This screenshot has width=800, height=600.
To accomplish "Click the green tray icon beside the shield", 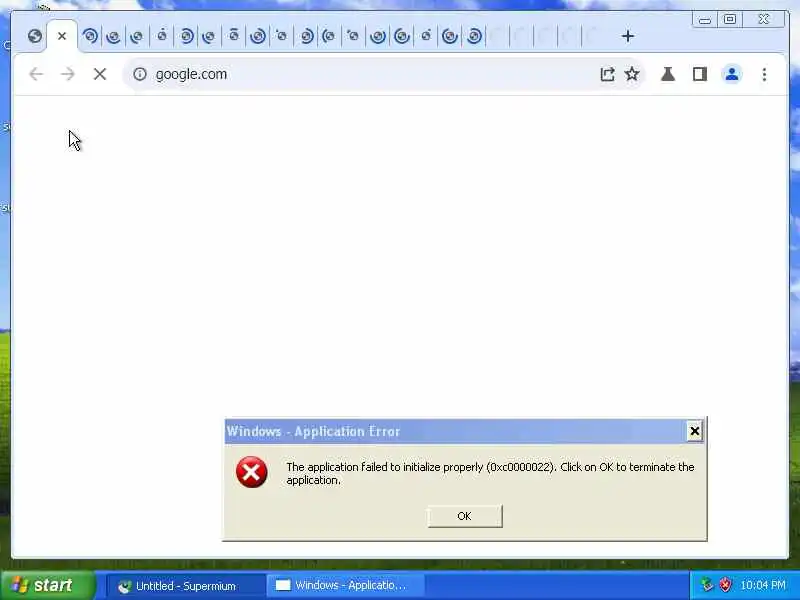I will pos(707,585).
